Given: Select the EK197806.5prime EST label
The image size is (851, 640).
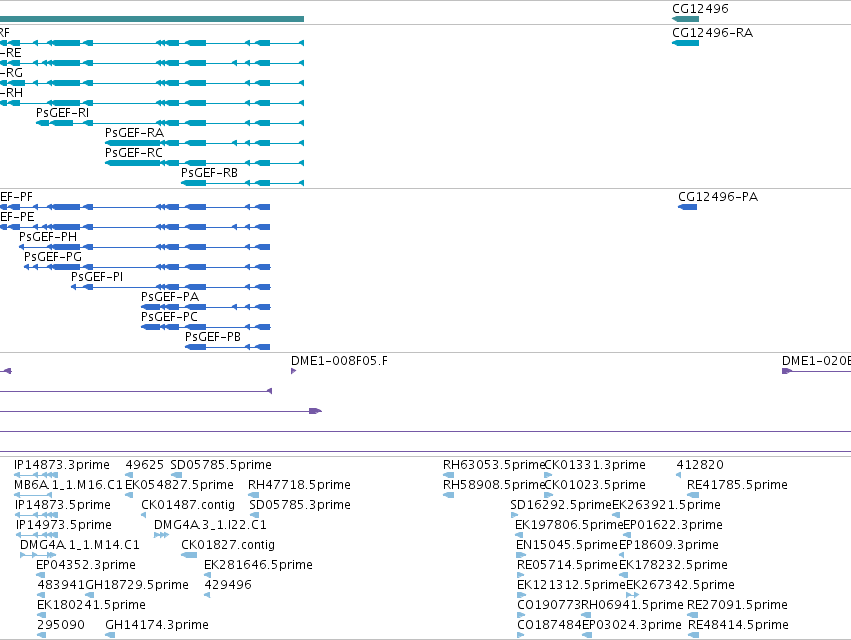Looking at the screenshot, I should click(569, 525).
